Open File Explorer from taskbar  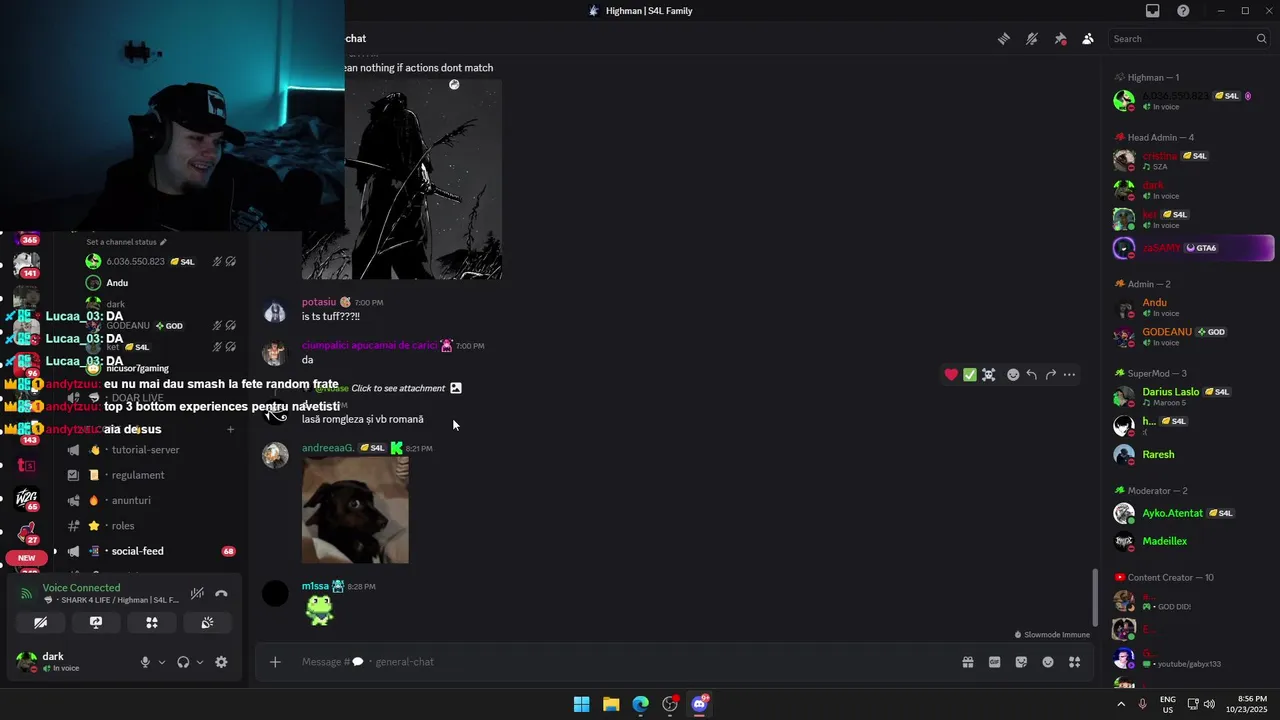[x=611, y=704]
